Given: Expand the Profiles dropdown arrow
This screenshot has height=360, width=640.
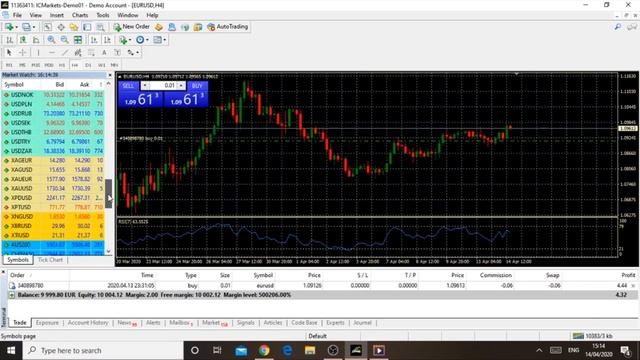Looking at the screenshot, I should [x=34, y=27].
